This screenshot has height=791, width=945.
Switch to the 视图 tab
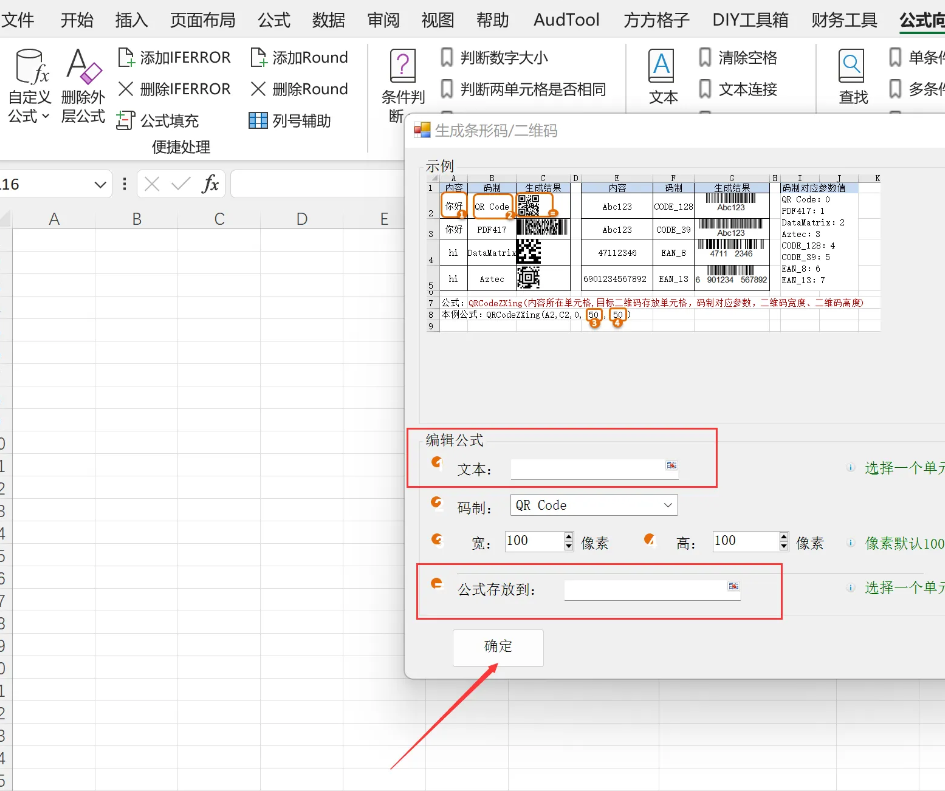[x=438, y=20]
